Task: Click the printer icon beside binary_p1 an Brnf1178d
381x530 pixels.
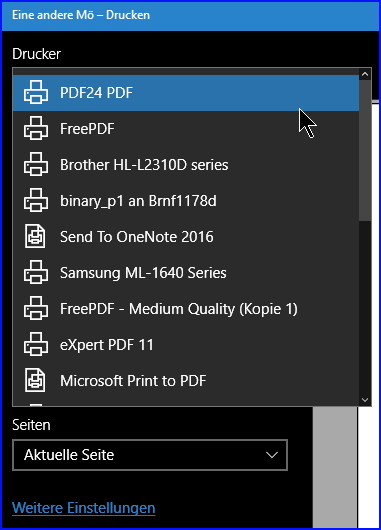Action: pyautogui.click(x=35, y=200)
